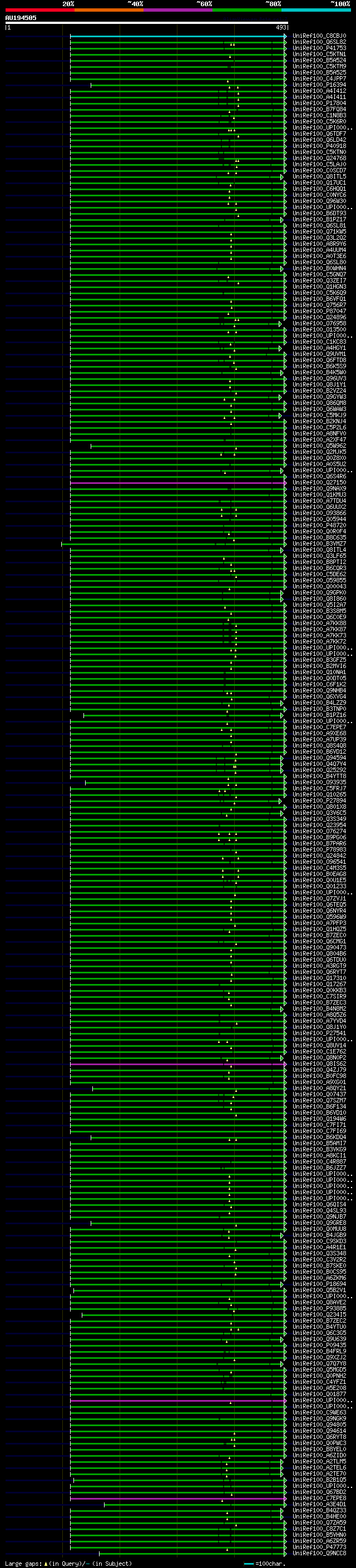The width and height of the screenshot is (356, 1568).
Task: Open hit UniRef100_B5A524
Action: click(x=319, y=60)
